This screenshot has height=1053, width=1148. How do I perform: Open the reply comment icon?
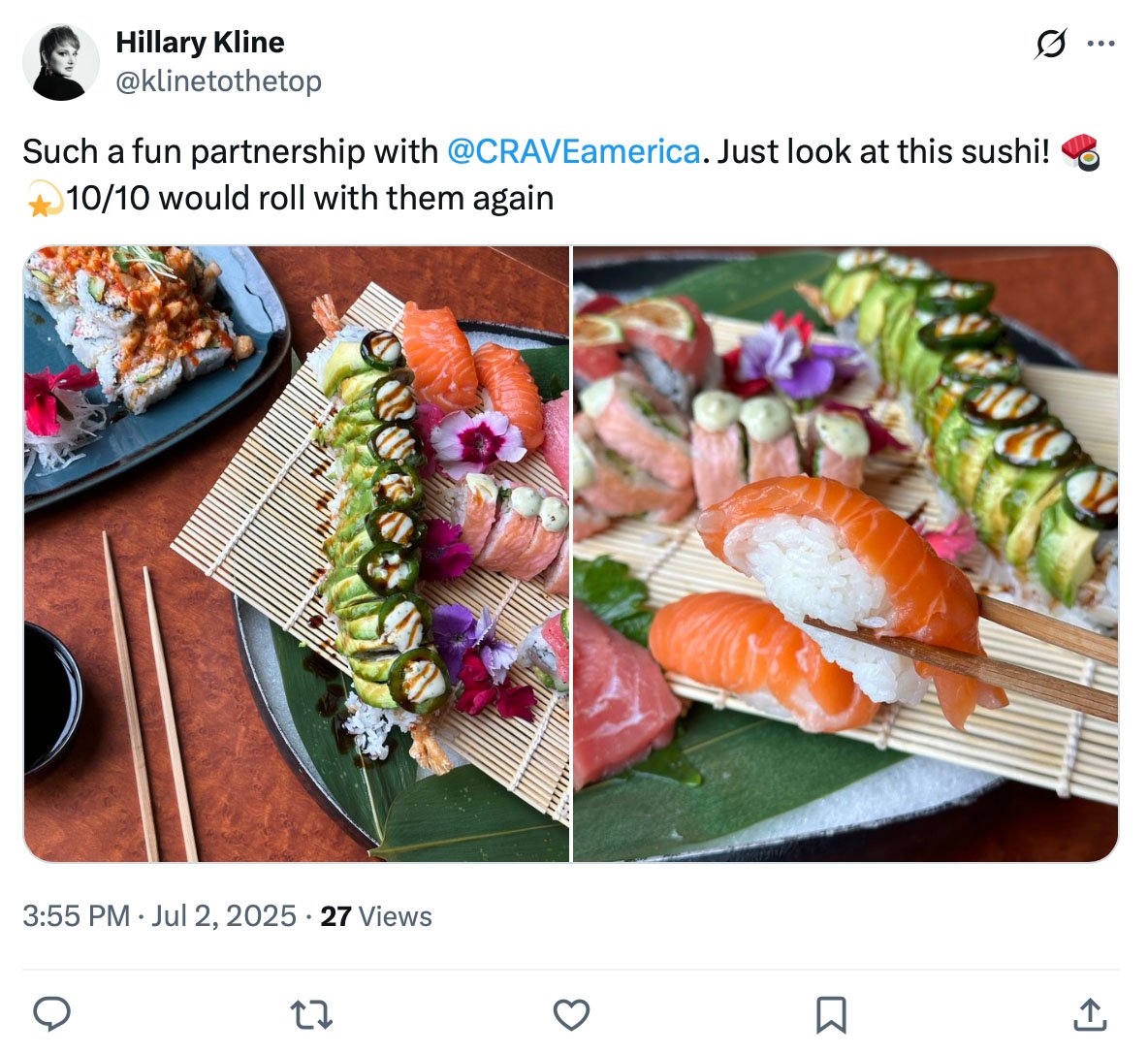click(52, 1015)
